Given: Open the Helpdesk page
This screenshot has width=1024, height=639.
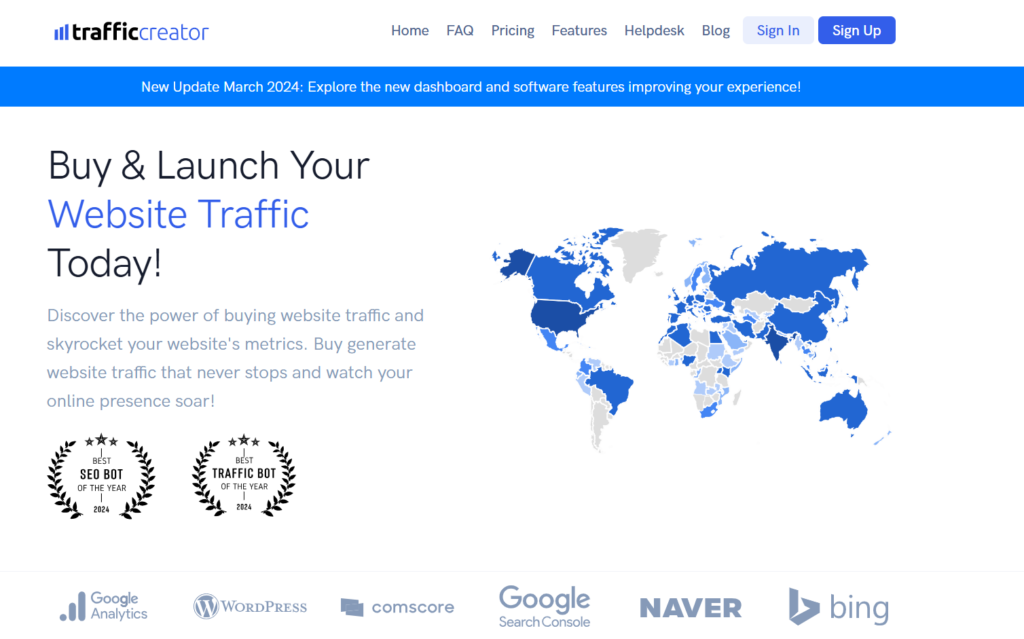Looking at the screenshot, I should tap(654, 30).
